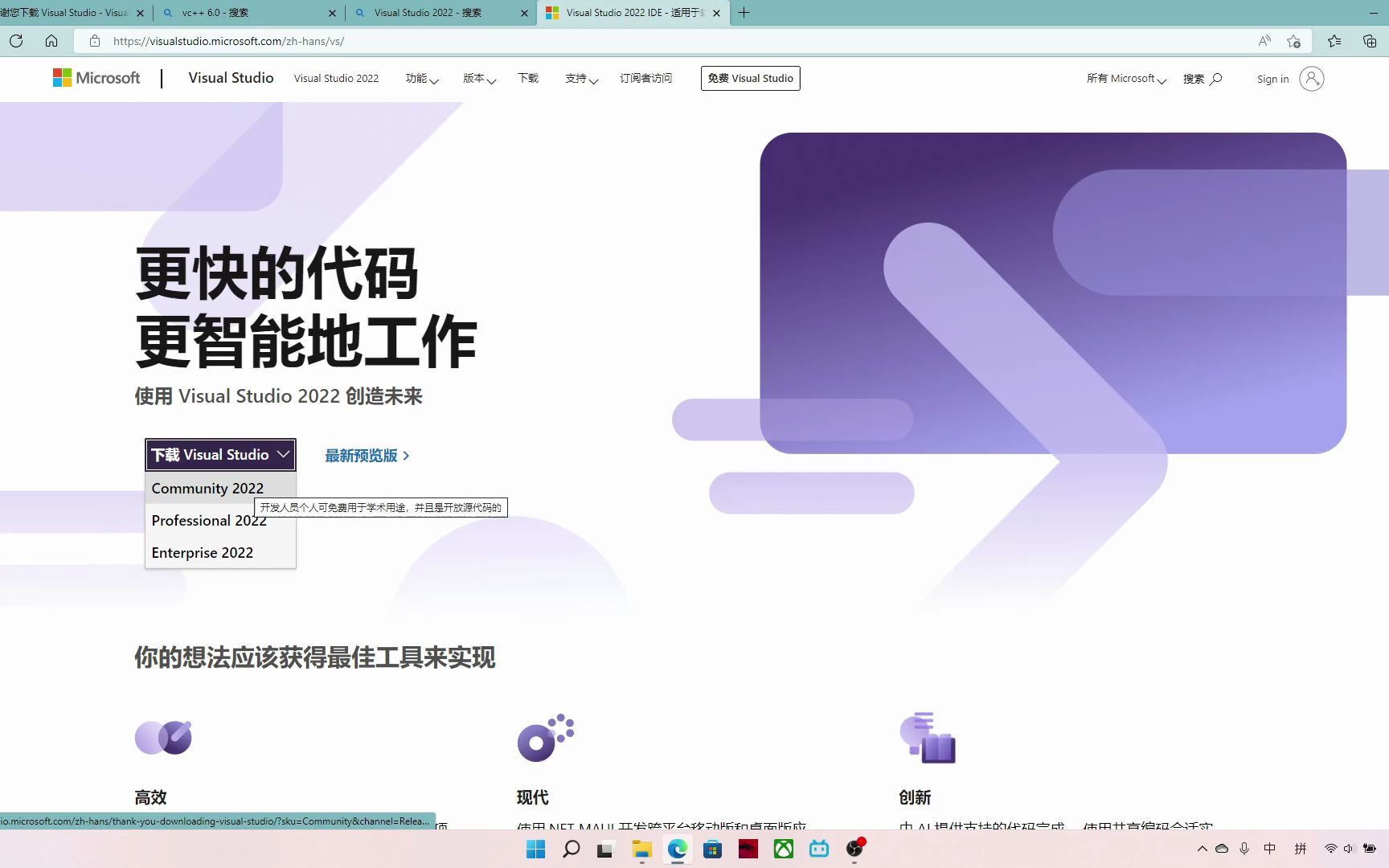This screenshot has width=1389, height=868.
Task: Select Enterprise 2022 from the download menu
Action: tap(220, 553)
